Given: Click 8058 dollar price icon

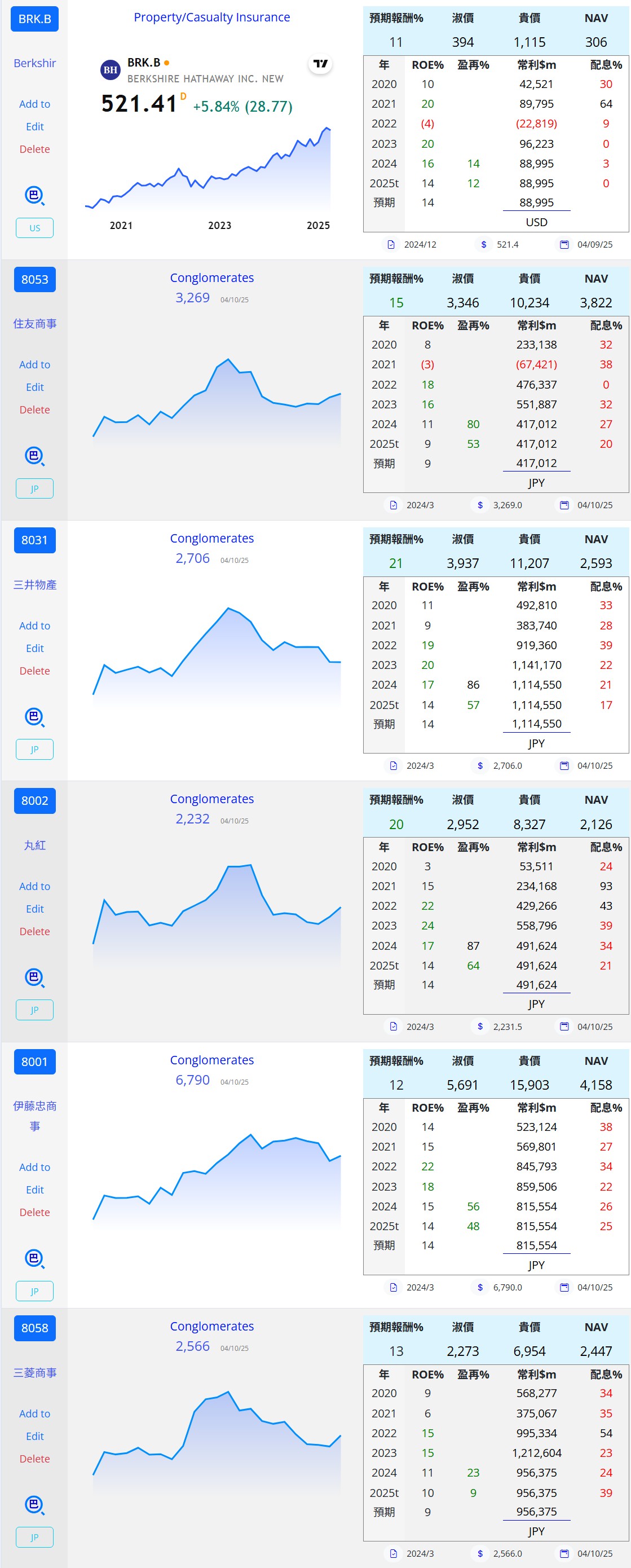Looking at the screenshot, I should tap(480, 1553).
